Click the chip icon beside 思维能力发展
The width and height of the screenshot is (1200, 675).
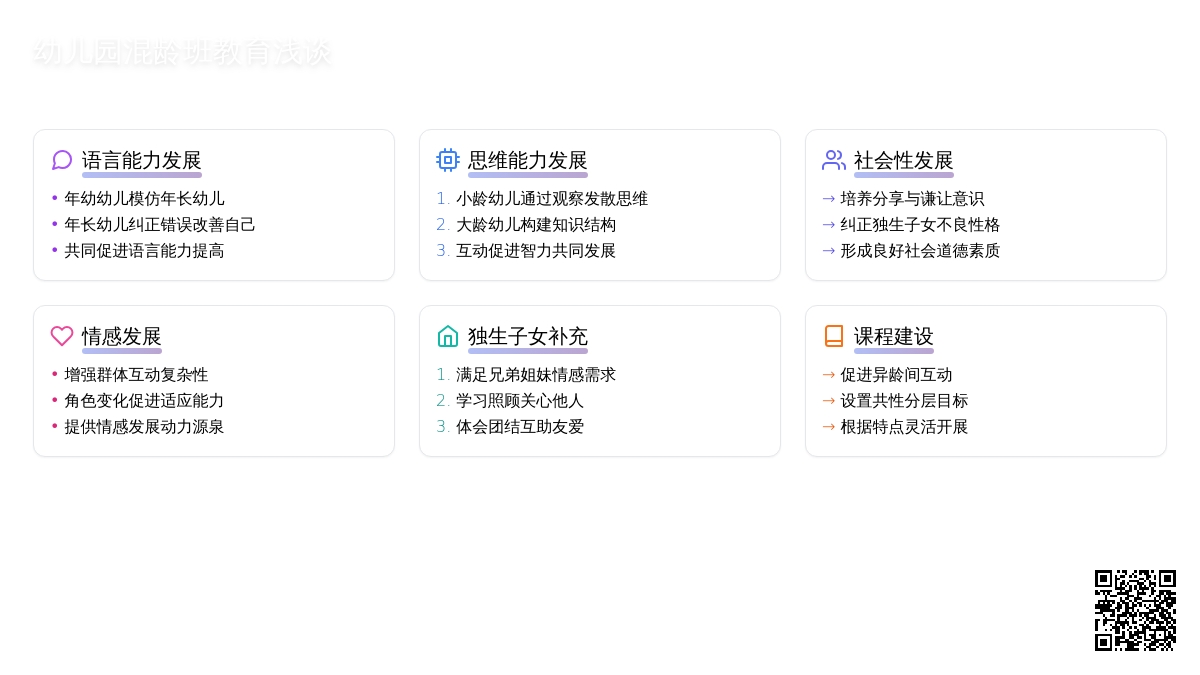point(448,160)
